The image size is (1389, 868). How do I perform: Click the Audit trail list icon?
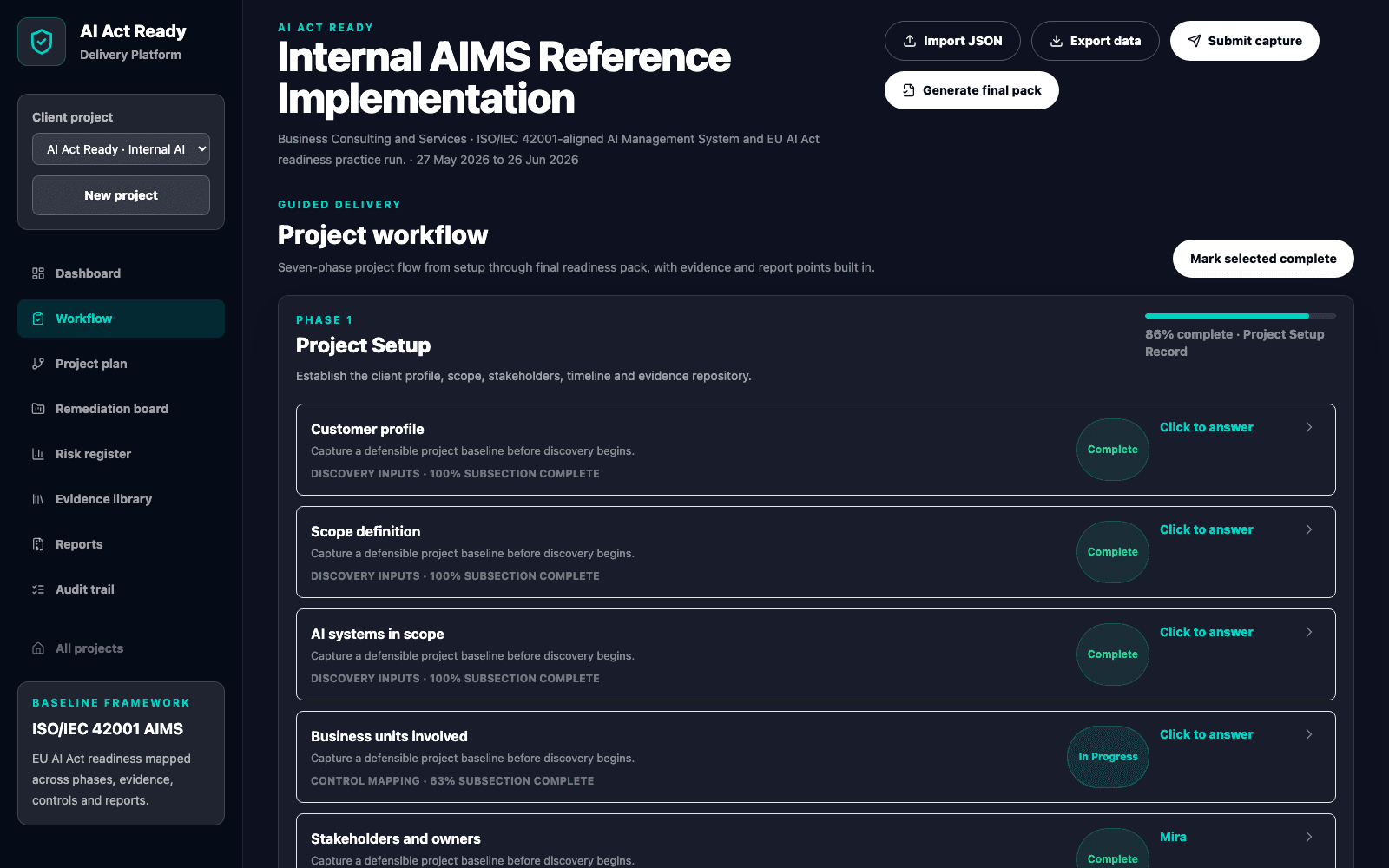pyautogui.click(x=38, y=589)
